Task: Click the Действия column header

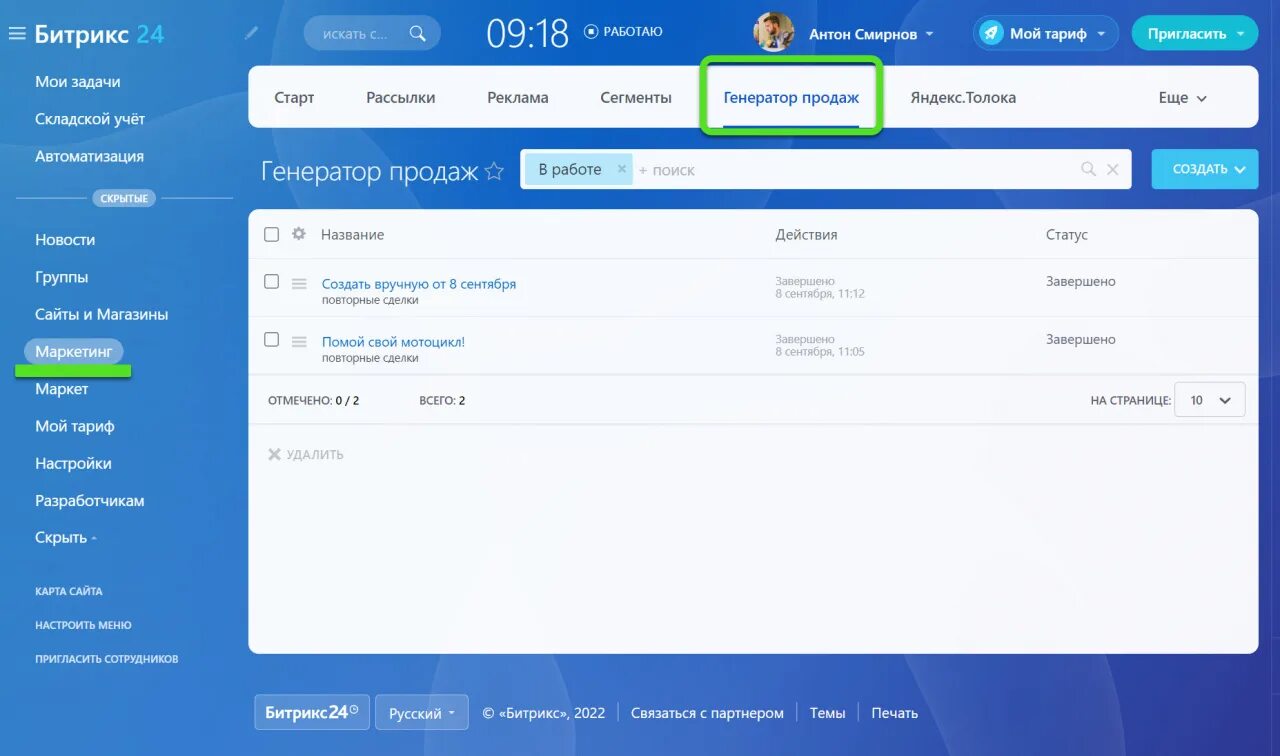Action: [806, 235]
